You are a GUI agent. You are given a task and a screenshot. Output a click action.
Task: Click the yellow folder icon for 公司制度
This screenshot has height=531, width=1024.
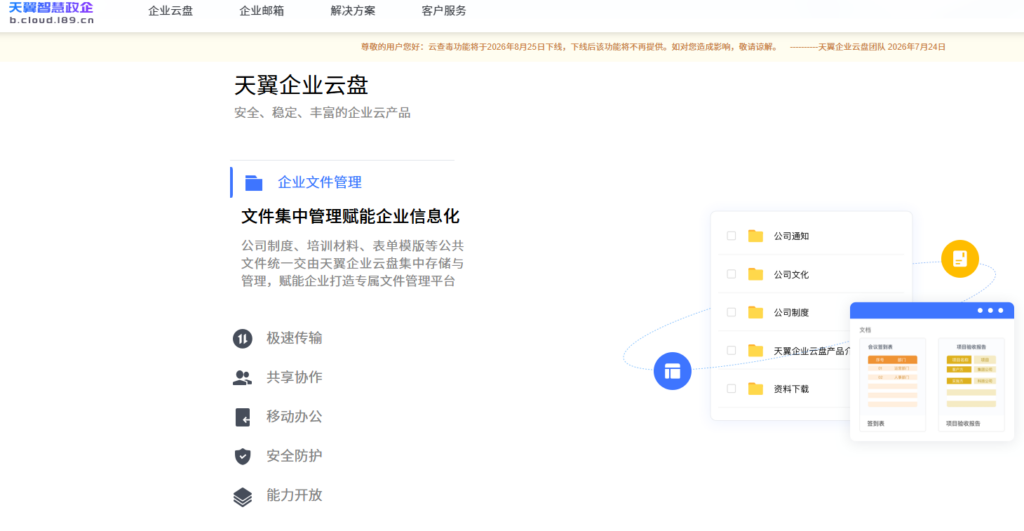756,312
